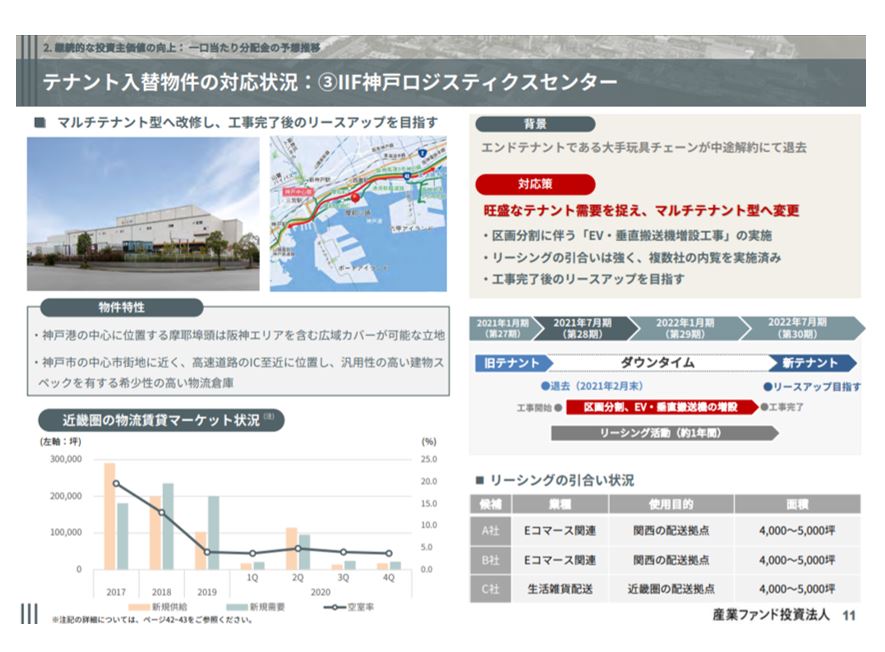Image resolution: width=885 pixels, height=652 pixels.
Task: Click the 退去 bullet marker on the timeline
Action: point(543,385)
